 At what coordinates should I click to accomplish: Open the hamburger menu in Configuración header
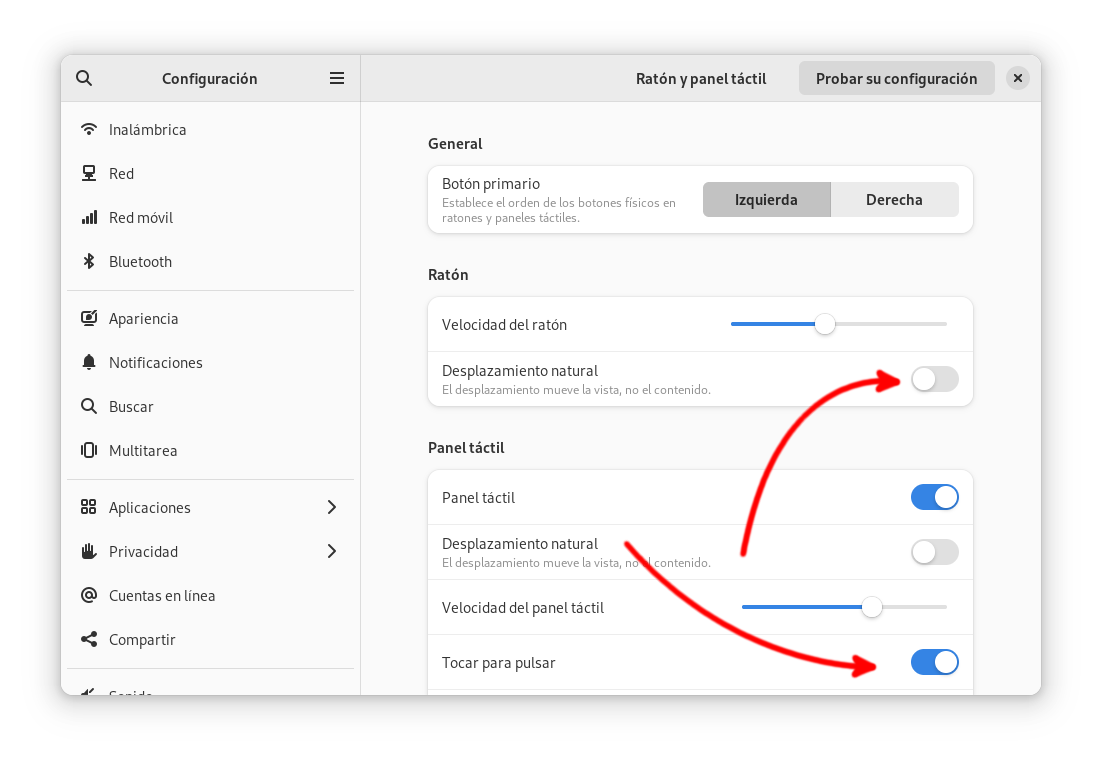click(337, 78)
